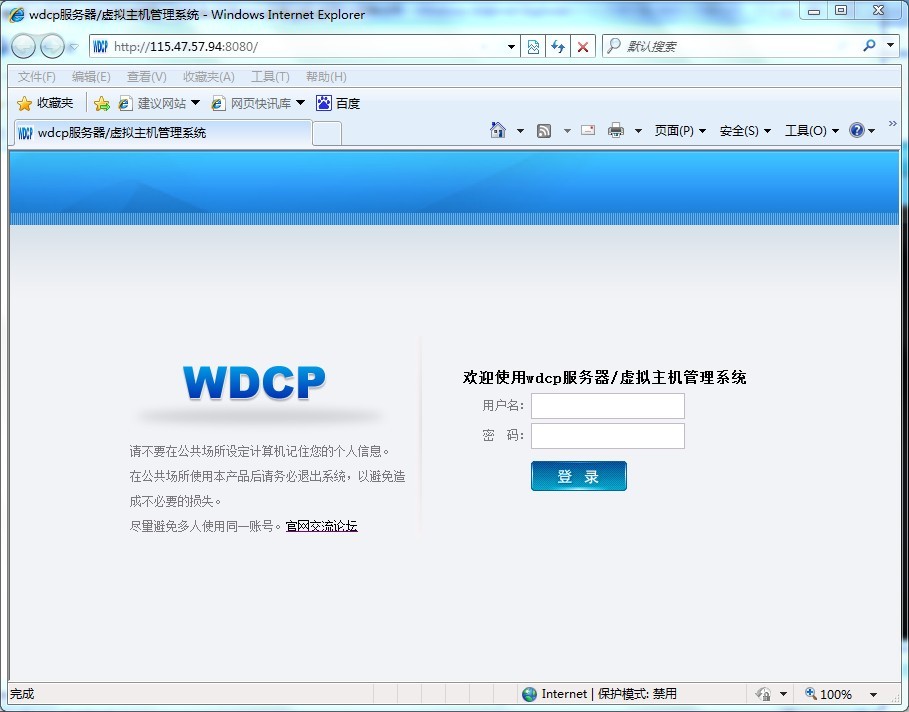Click the Internet zone globe icon
The width and height of the screenshot is (909, 712).
pyautogui.click(x=529, y=694)
